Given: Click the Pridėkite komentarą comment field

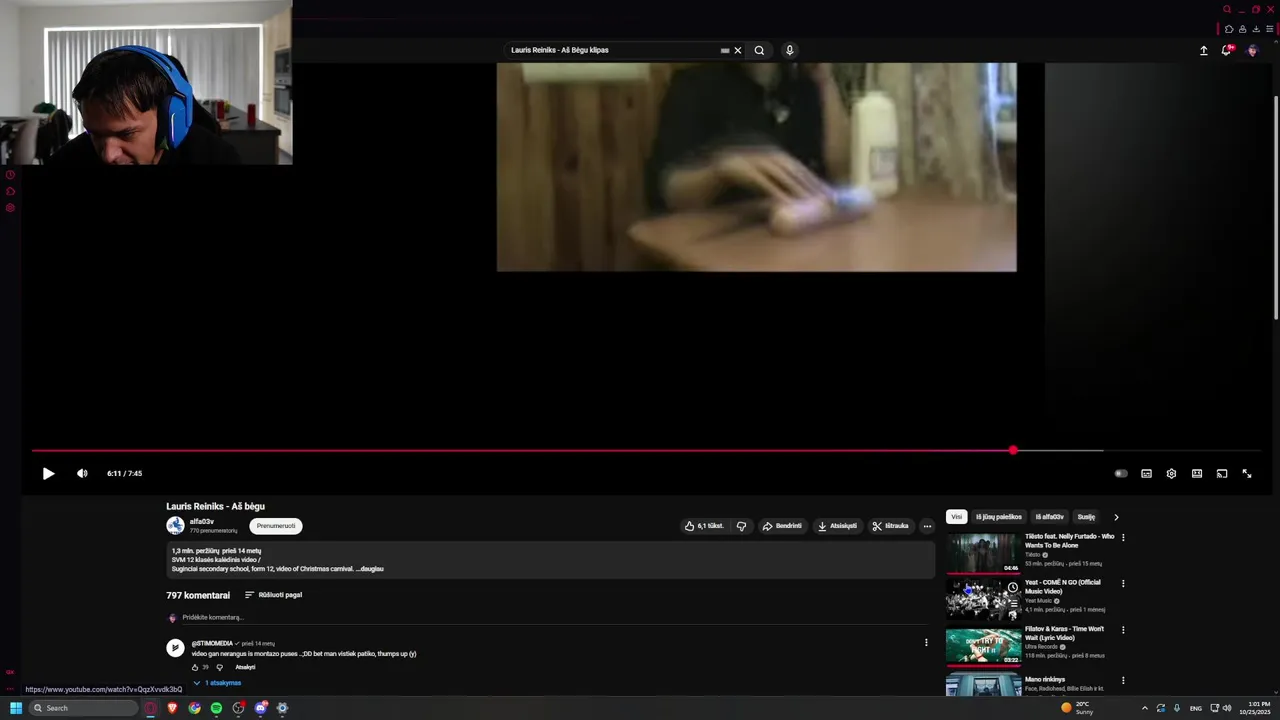Looking at the screenshot, I should click(555, 618).
